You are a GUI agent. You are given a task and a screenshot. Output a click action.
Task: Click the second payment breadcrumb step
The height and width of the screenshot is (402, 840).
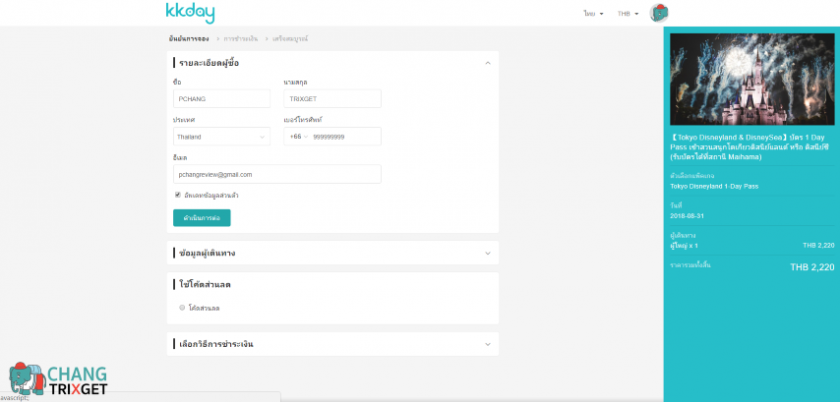point(241,39)
